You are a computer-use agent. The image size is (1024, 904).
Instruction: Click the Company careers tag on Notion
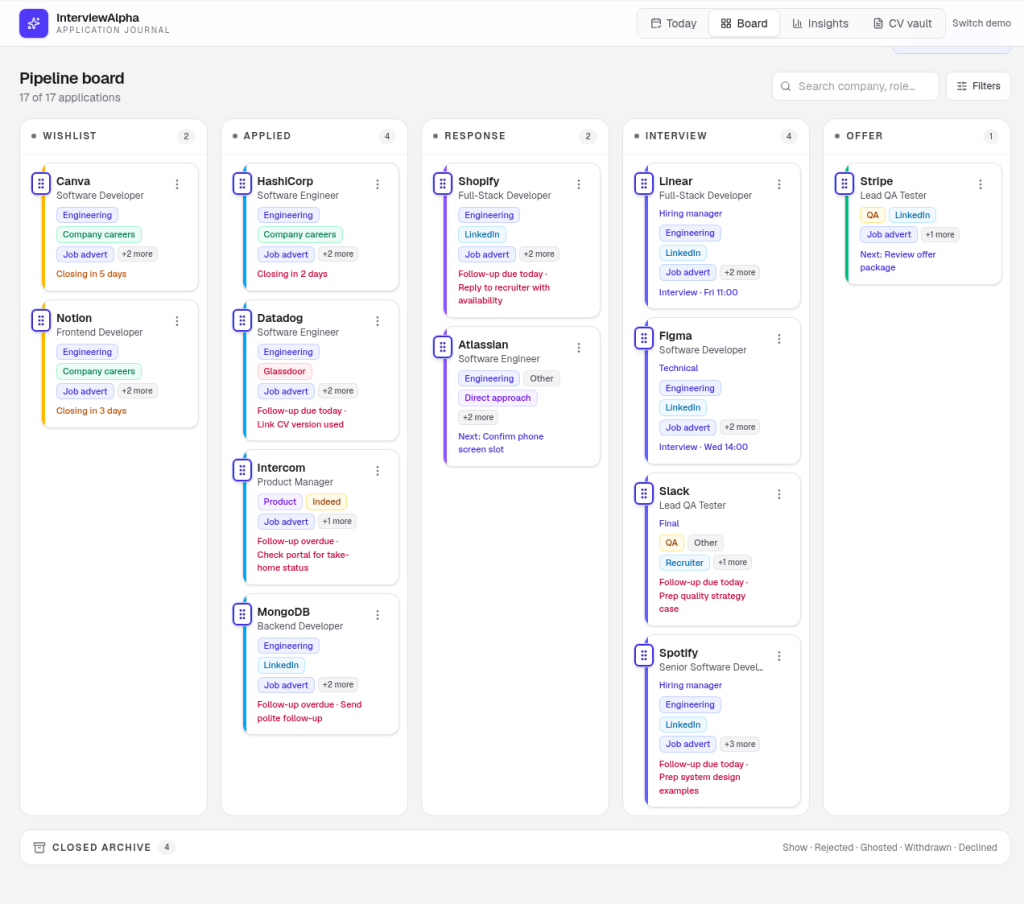[99, 371]
